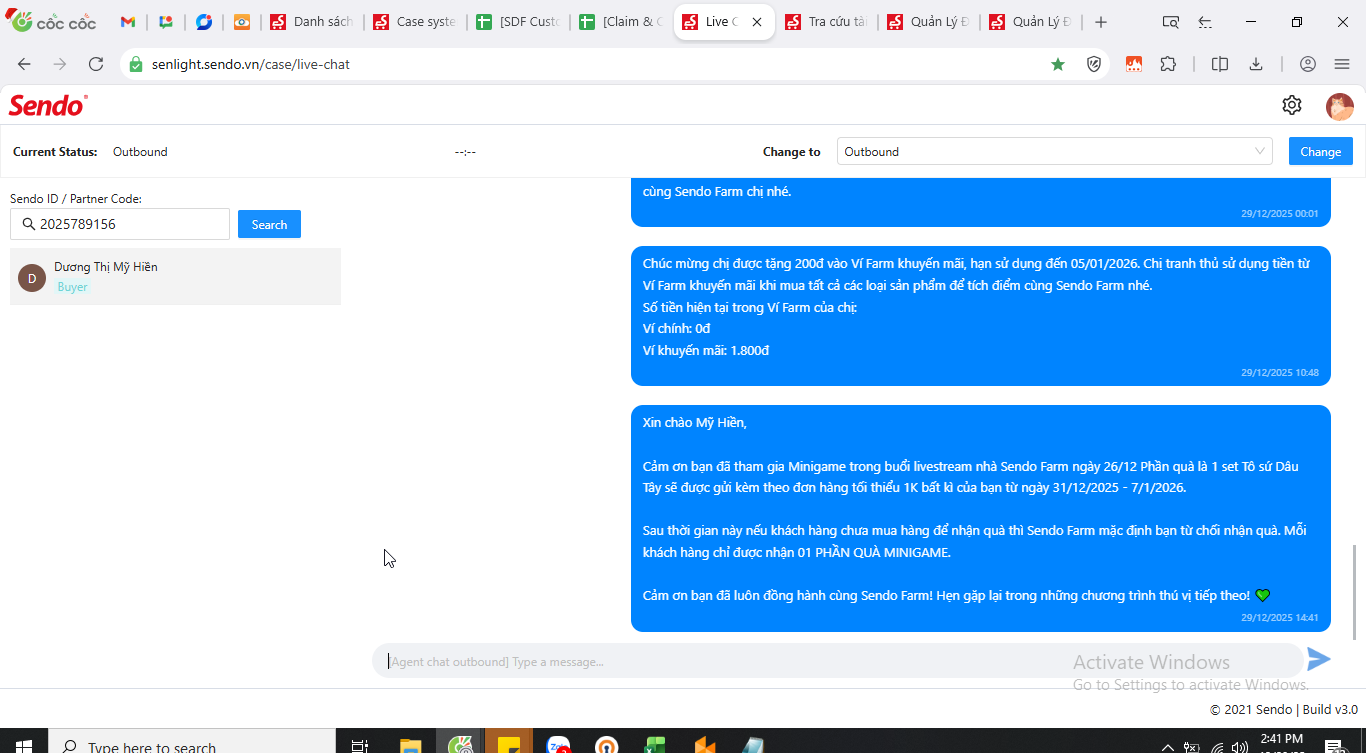
Task: Click the chat message input box
Action: [x=838, y=661]
